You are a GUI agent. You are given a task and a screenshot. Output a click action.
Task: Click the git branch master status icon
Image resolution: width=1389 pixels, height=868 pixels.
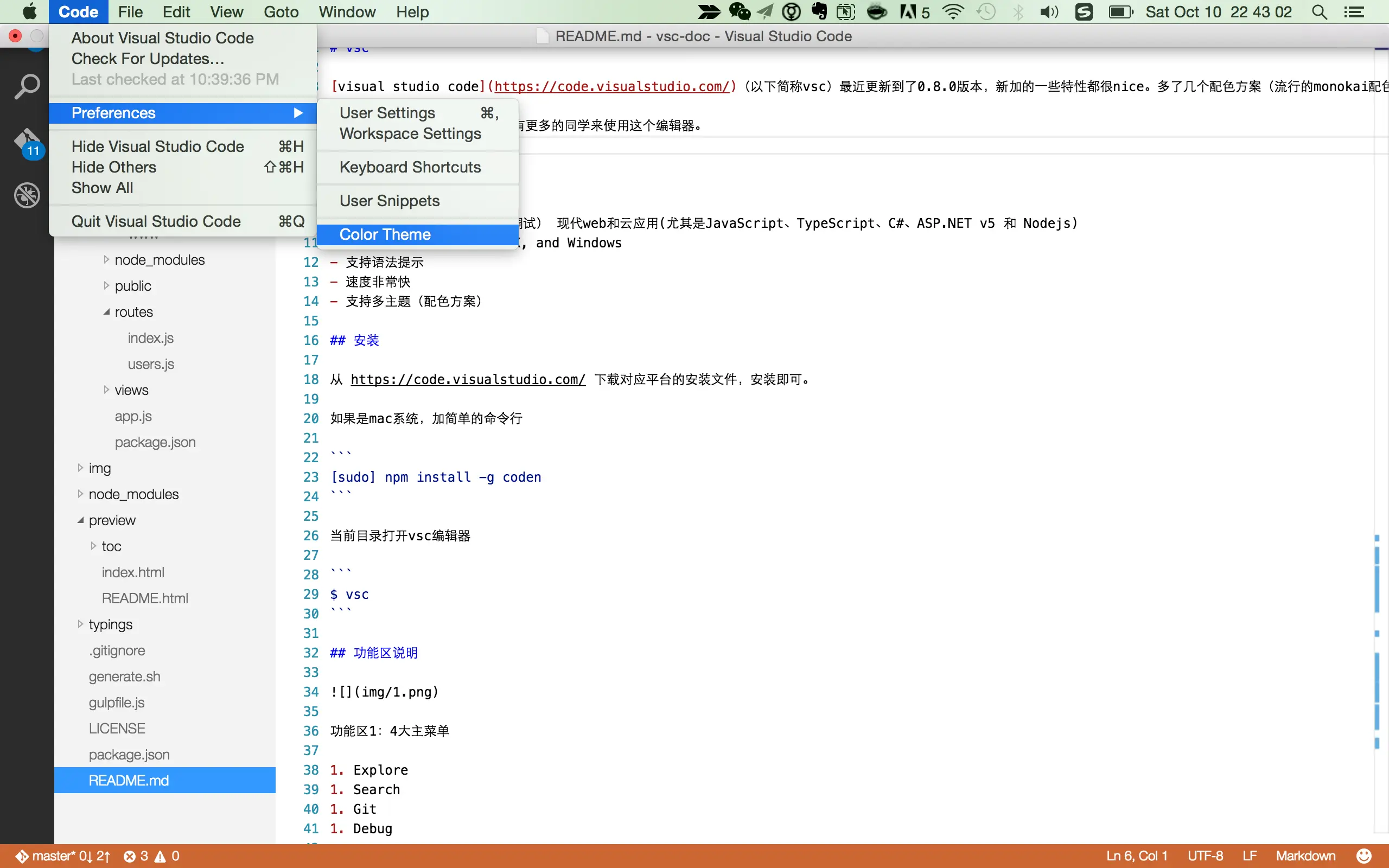tap(22, 856)
